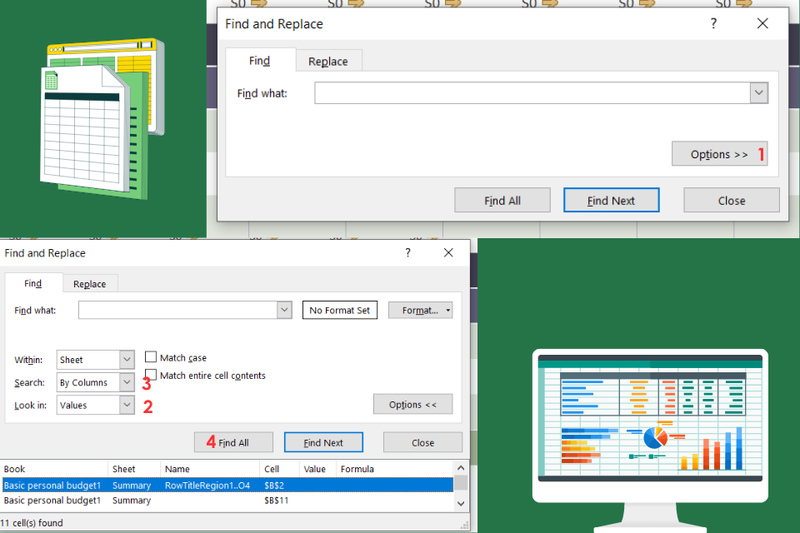Open the Look in dropdown set to Values

[x=95, y=405]
